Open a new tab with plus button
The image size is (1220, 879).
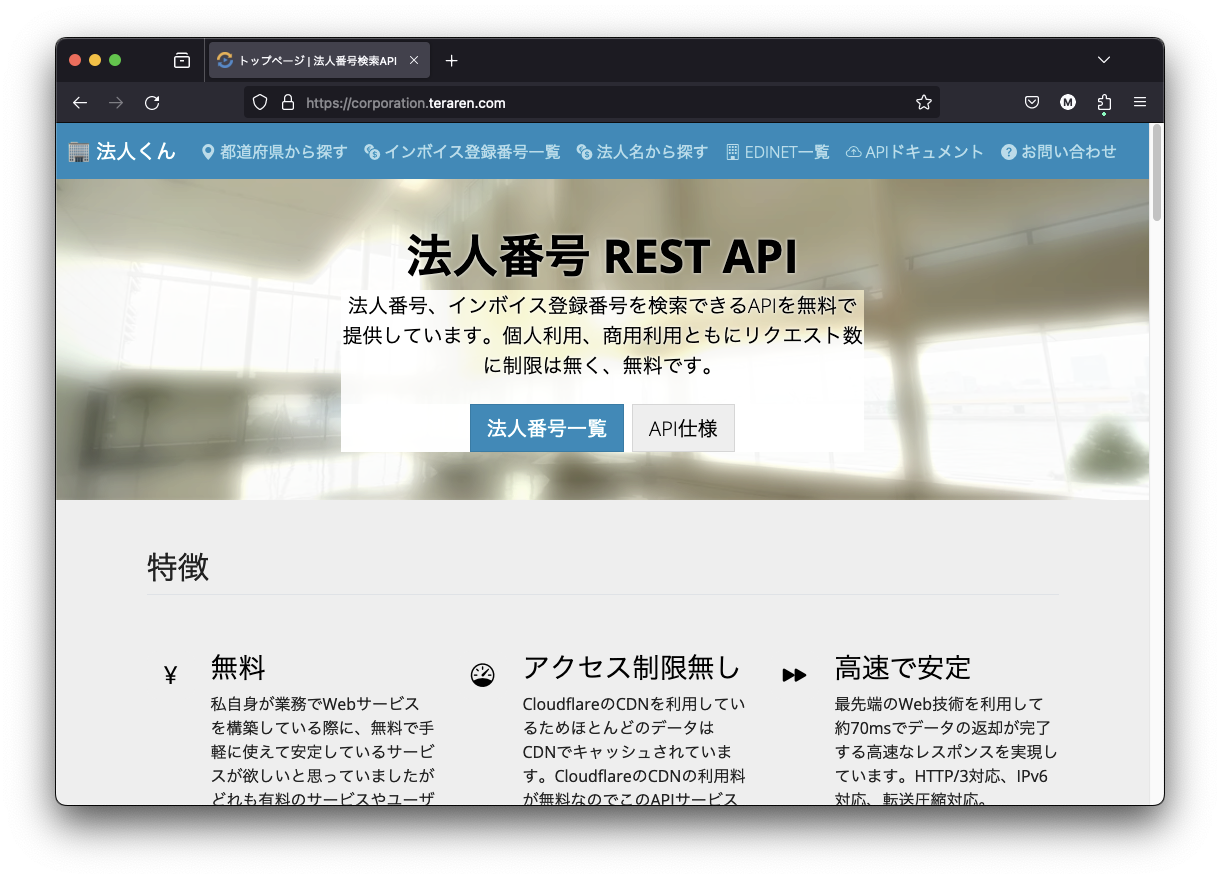(x=451, y=60)
